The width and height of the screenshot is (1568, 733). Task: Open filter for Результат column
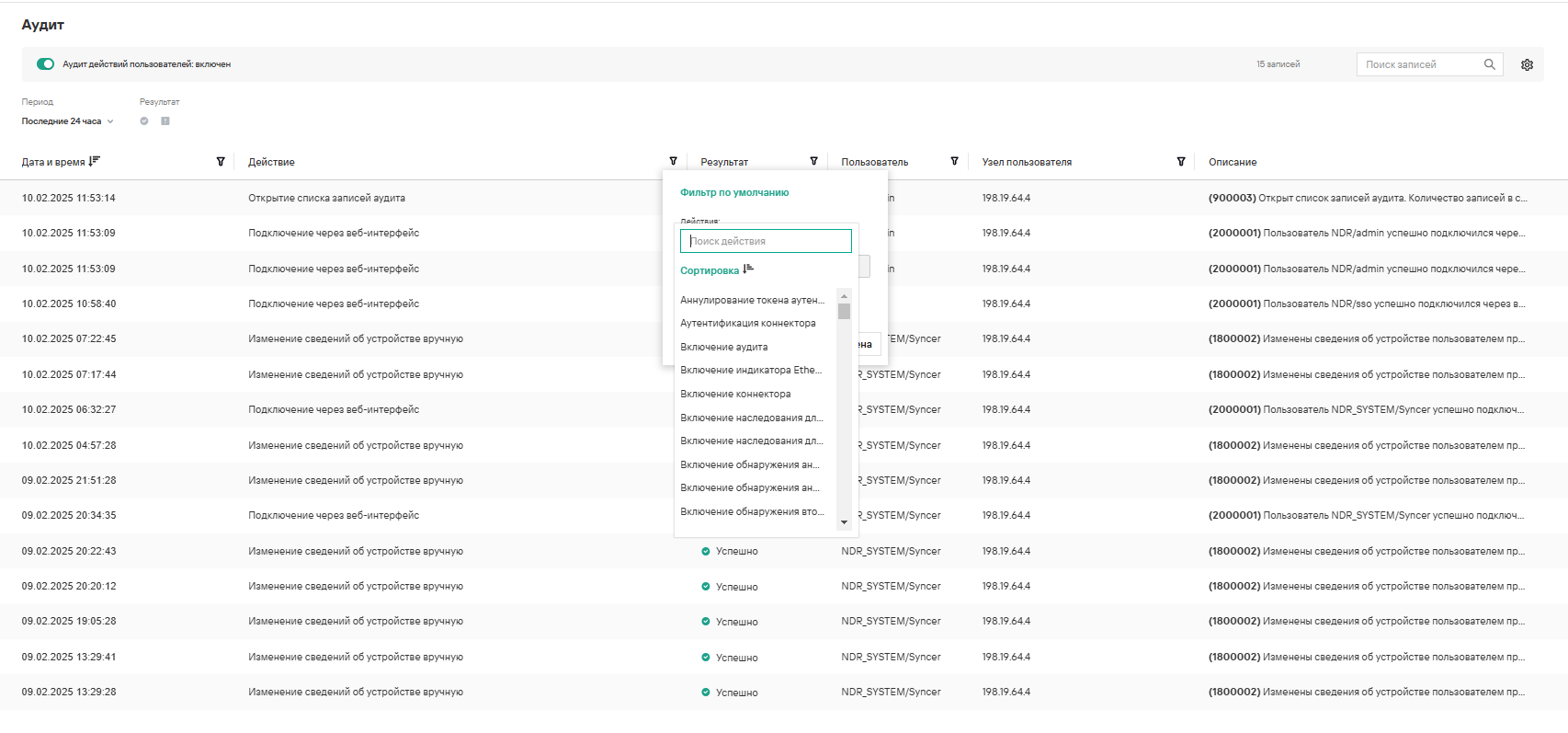coord(814,162)
